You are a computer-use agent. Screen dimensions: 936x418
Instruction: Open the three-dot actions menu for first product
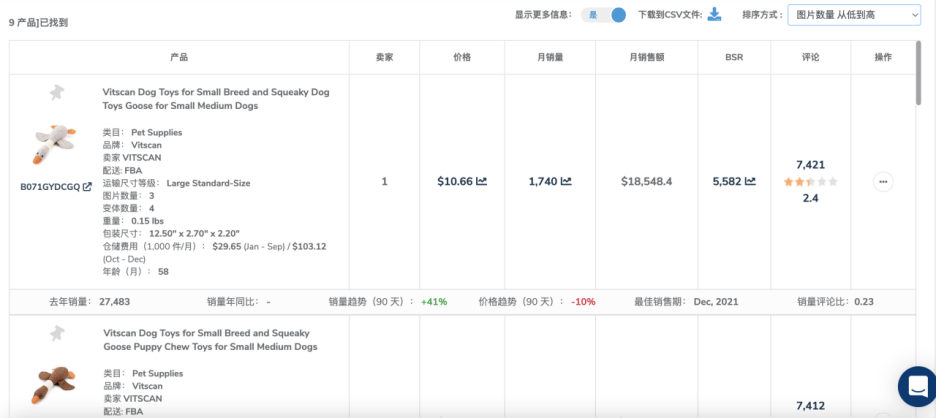coord(883,182)
